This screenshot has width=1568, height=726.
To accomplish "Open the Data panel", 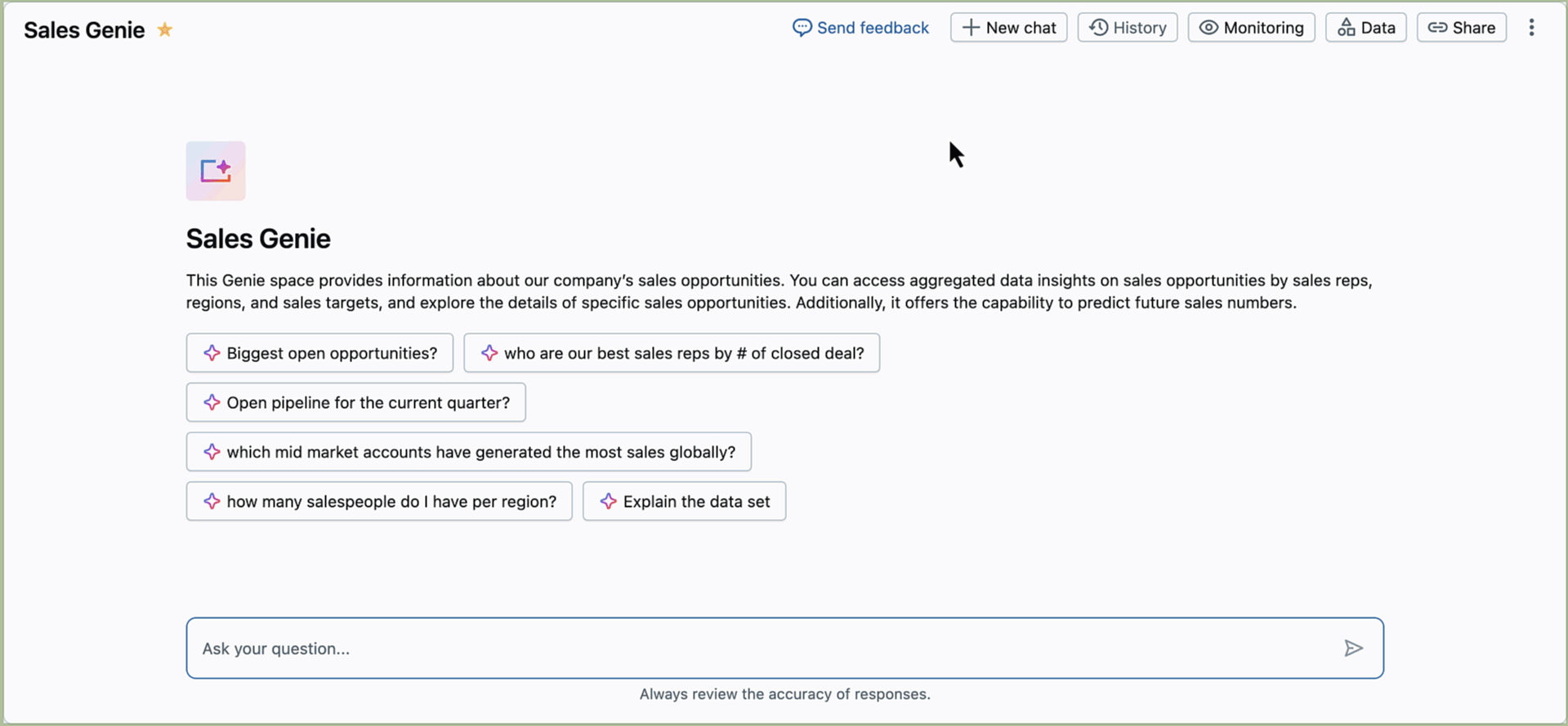I will coord(1365,28).
